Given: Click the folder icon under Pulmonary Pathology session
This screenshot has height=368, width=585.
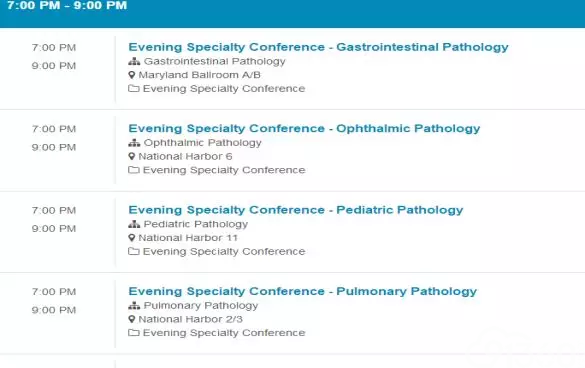Looking at the screenshot, I should click(134, 333).
